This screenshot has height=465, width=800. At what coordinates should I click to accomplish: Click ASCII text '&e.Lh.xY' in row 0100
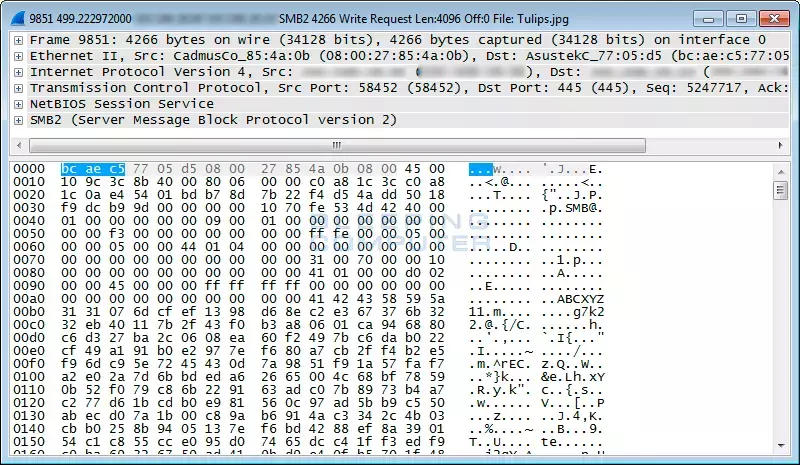pyautogui.click(x=572, y=377)
